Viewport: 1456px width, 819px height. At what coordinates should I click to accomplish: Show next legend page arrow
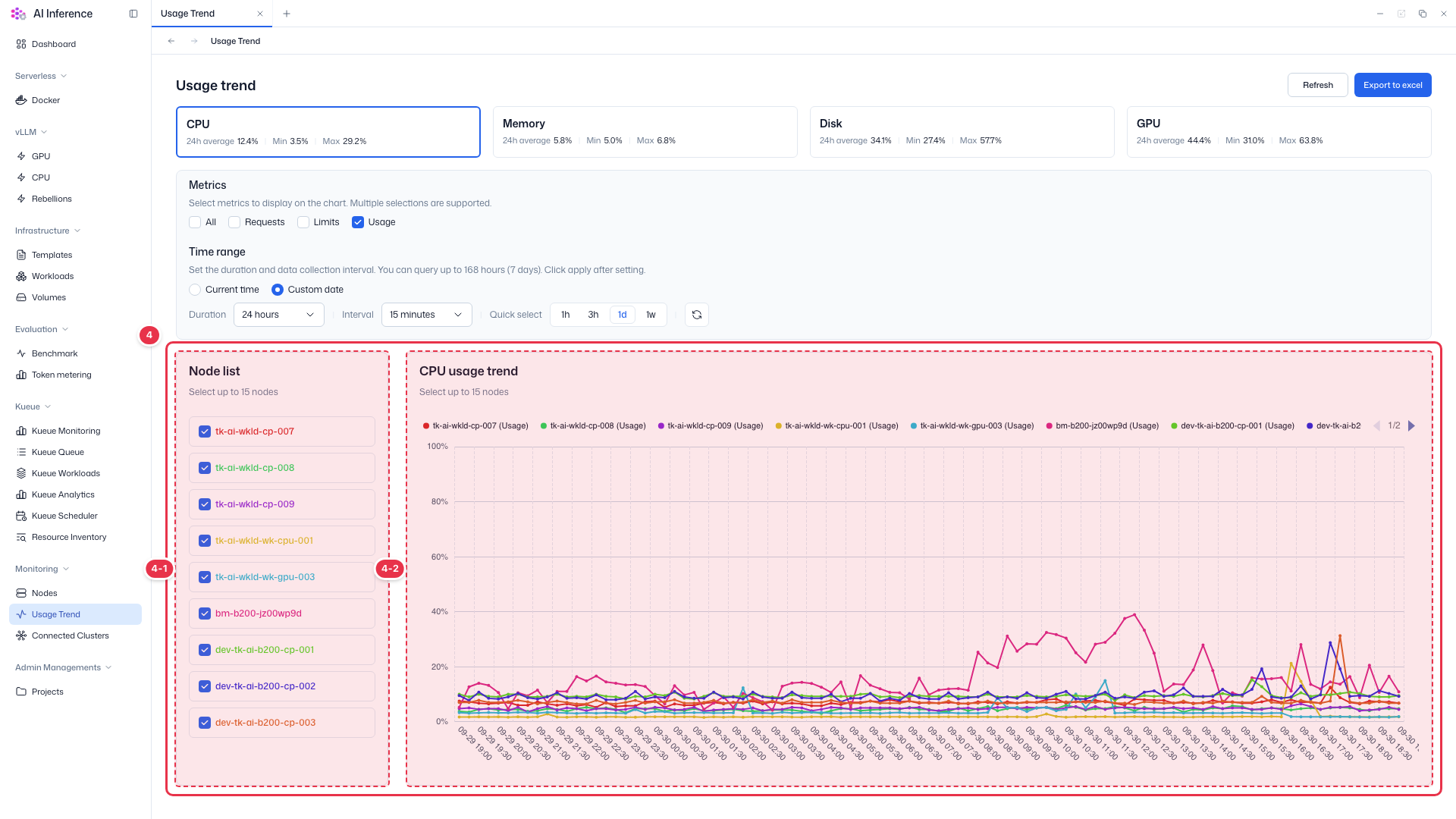1411,426
